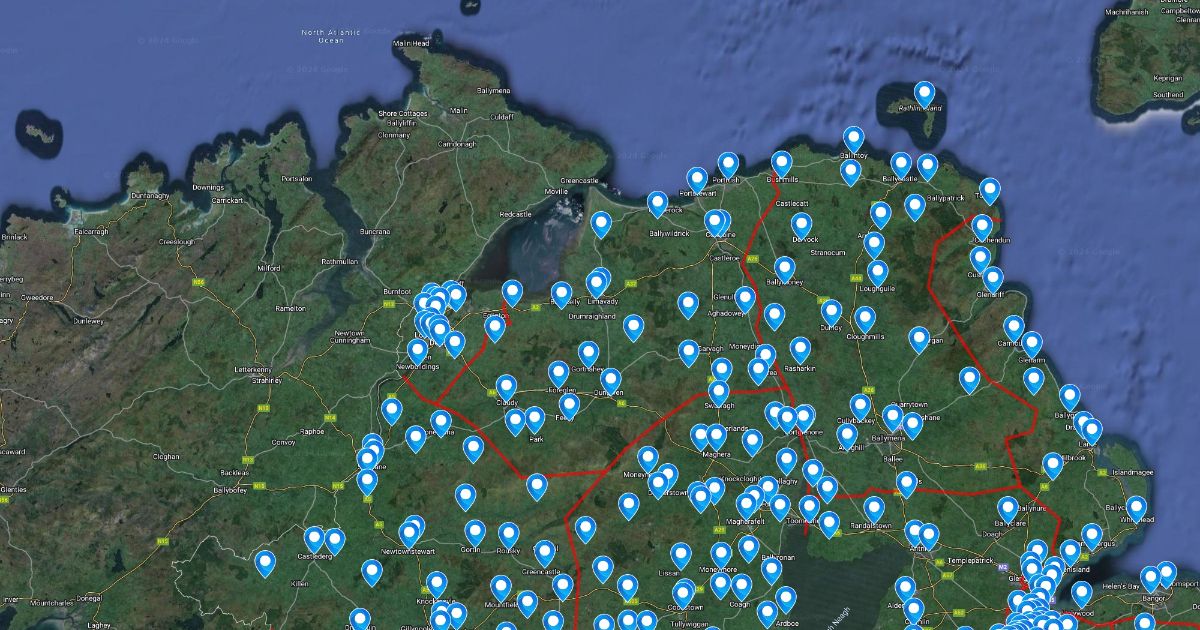Click the Letterkenny town label
The height and width of the screenshot is (630, 1200).
pos(254,369)
